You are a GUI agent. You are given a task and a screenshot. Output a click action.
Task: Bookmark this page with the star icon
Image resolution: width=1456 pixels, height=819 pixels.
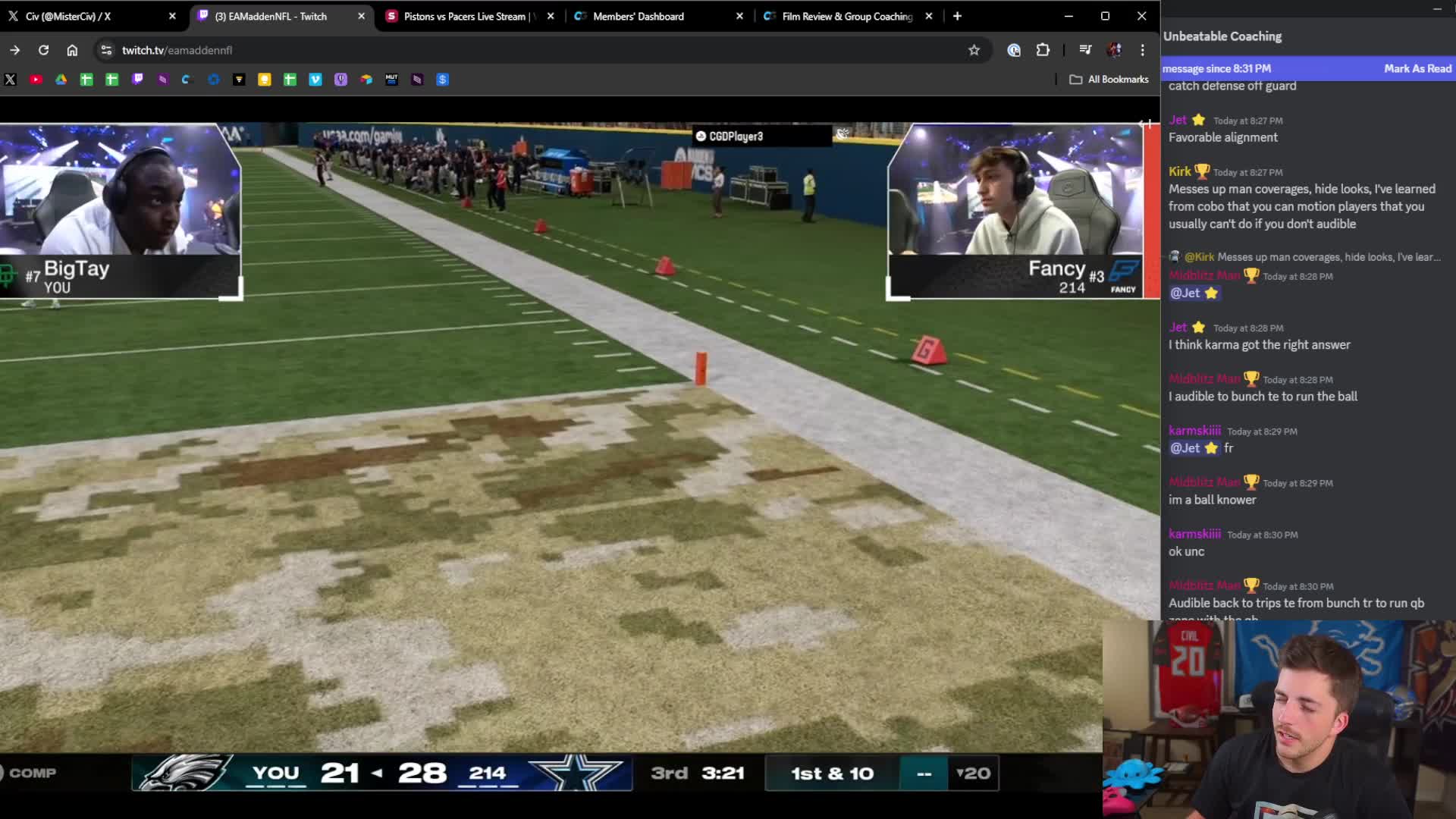974,50
